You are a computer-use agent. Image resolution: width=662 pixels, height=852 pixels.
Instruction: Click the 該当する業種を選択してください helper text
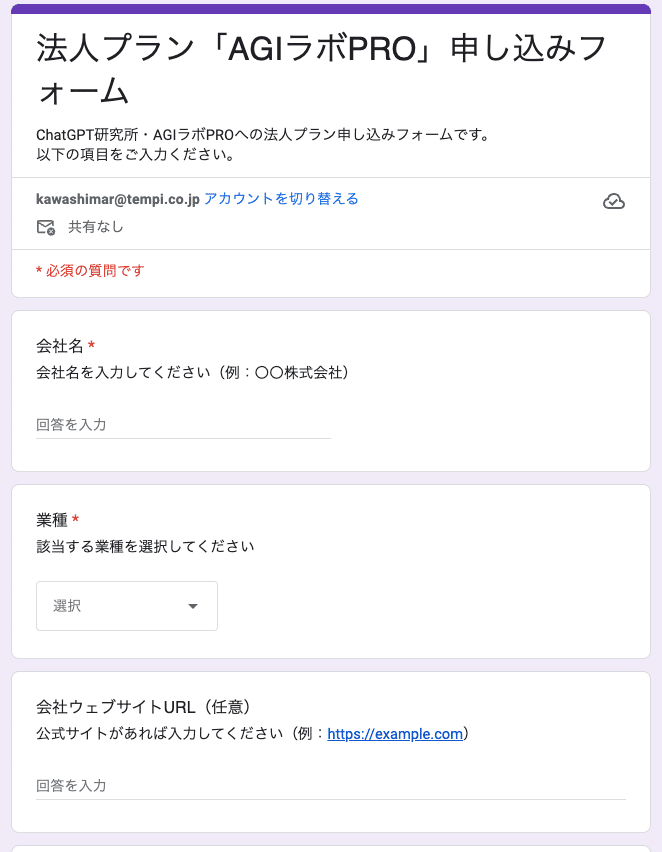[x=145, y=546]
